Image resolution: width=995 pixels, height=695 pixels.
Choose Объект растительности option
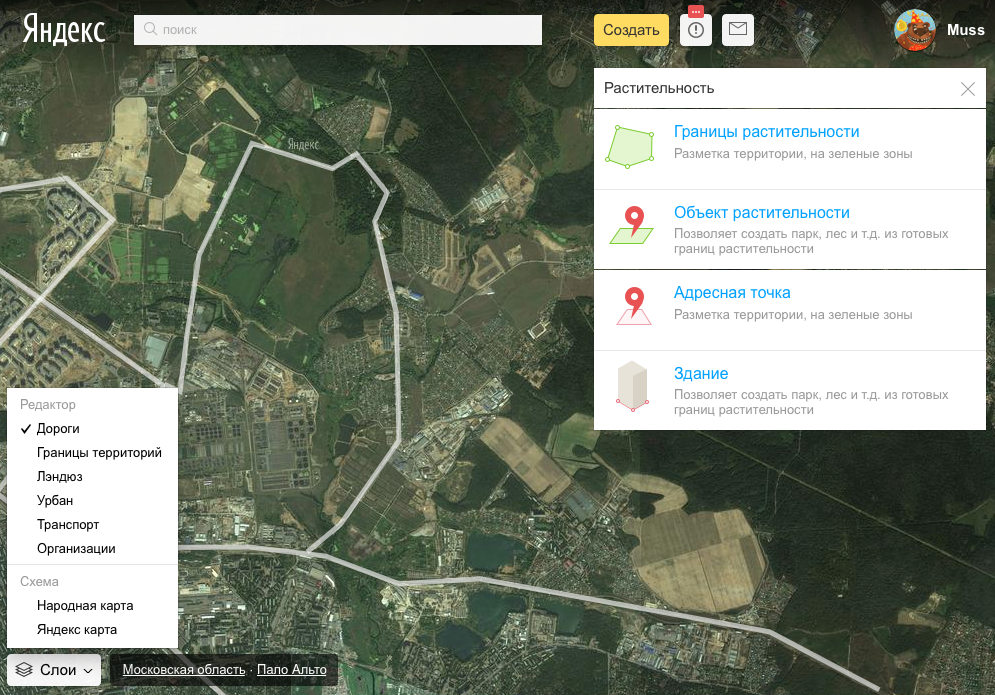click(761, 212)
